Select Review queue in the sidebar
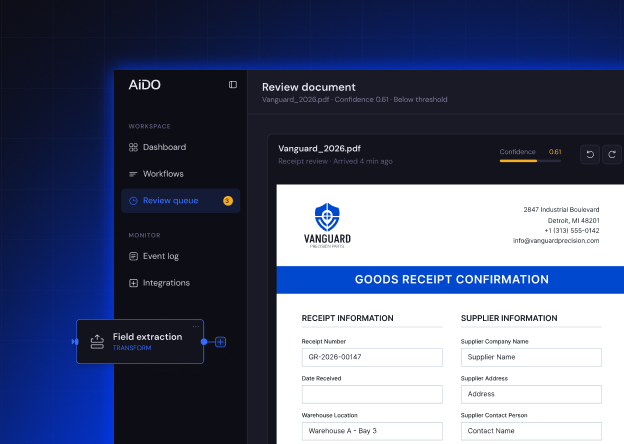 click(x=181, y=201)
